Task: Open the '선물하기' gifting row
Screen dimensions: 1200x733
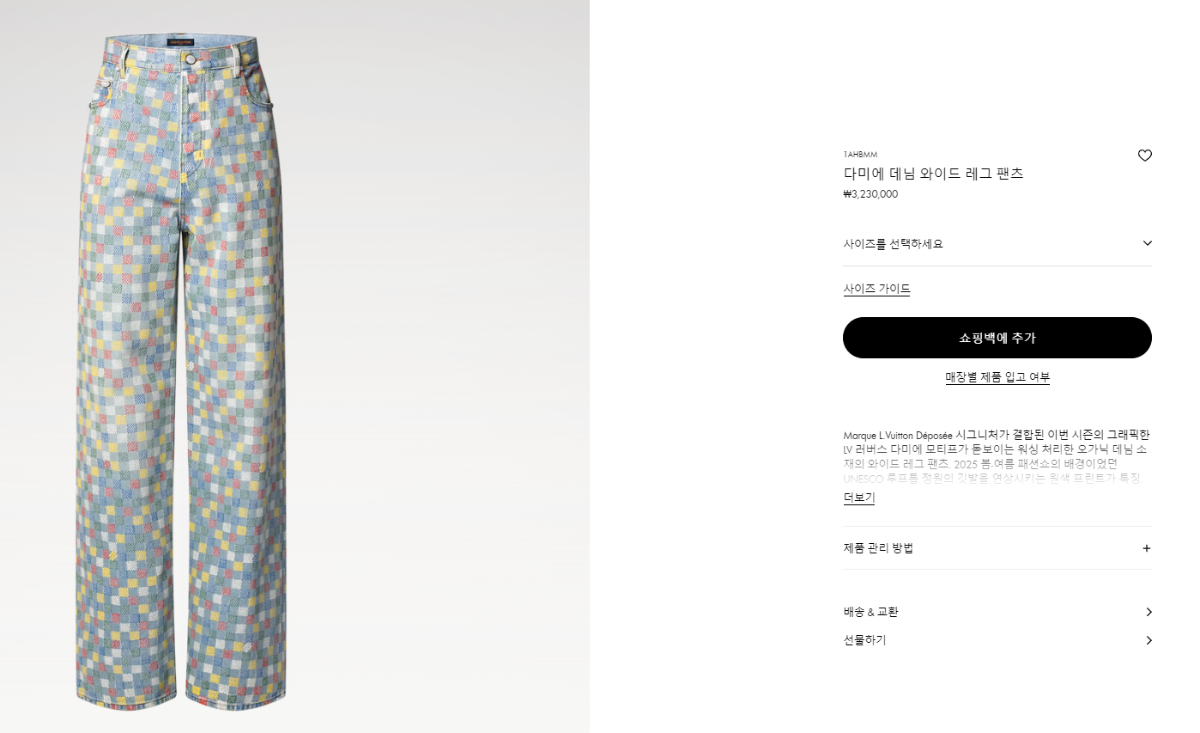Action: coord(997,640)
